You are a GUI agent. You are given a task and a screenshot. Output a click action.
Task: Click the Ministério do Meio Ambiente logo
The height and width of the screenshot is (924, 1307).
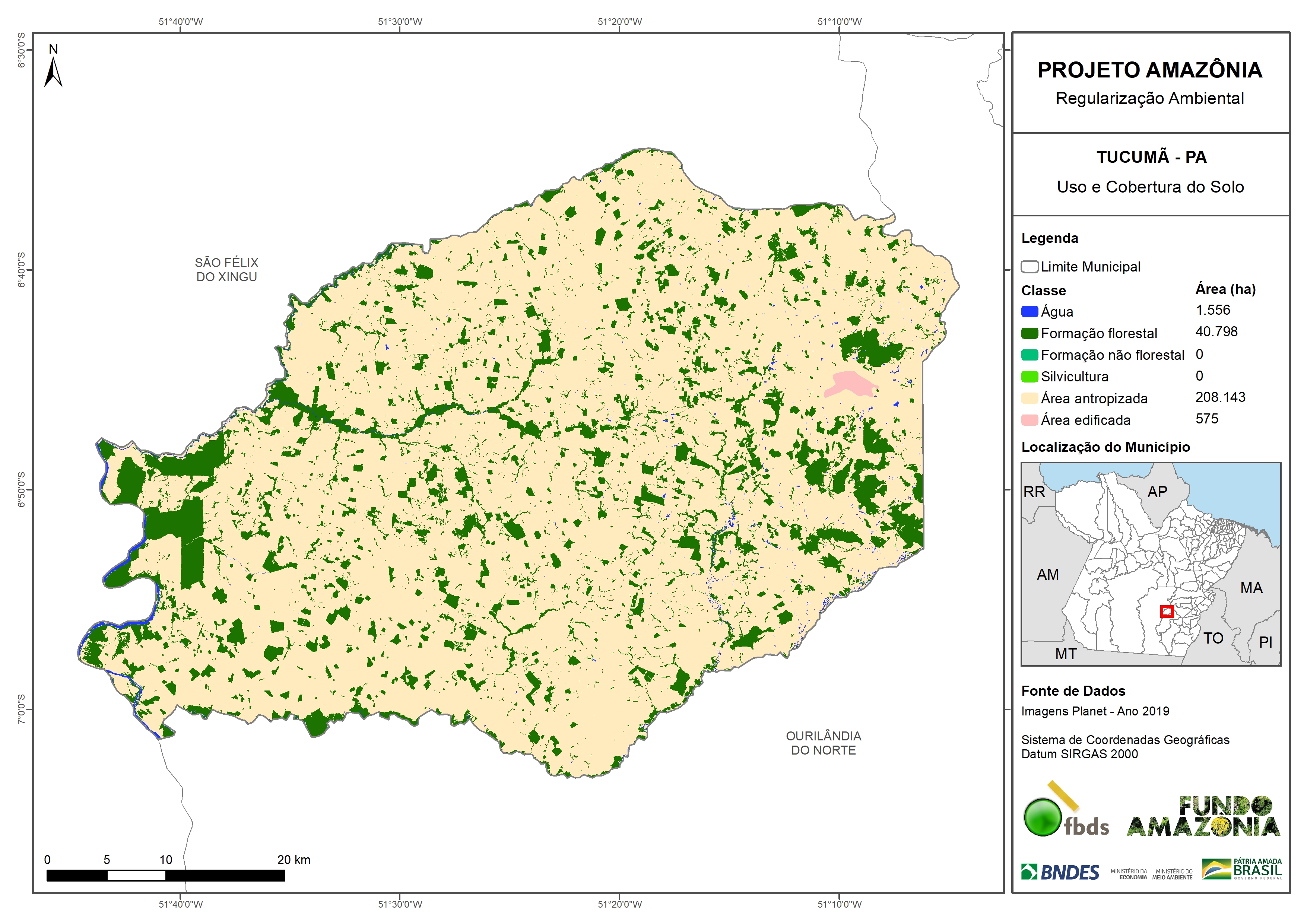coord(1172,874)
